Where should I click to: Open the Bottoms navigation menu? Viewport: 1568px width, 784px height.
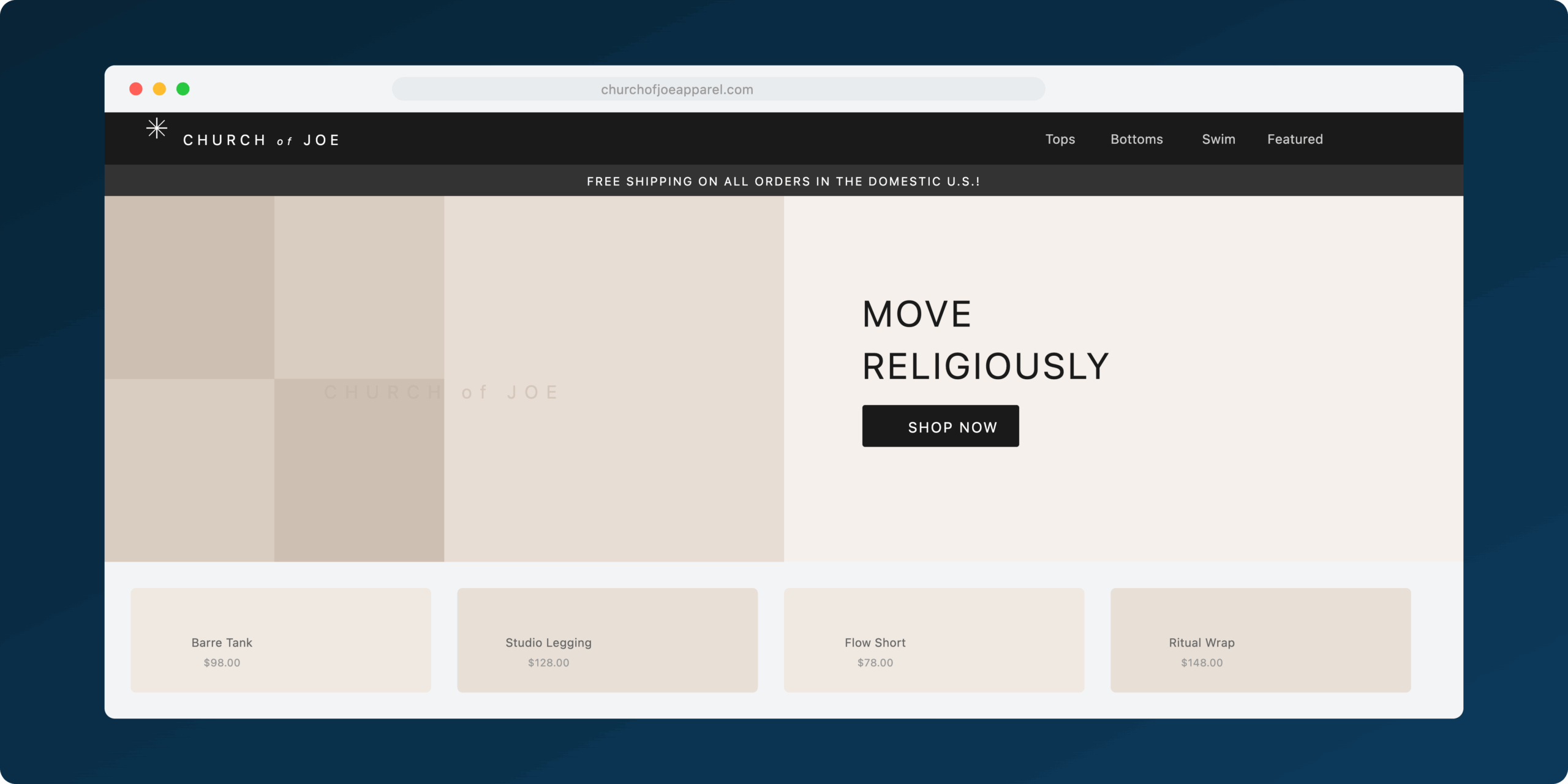(x=1136, y=139)
